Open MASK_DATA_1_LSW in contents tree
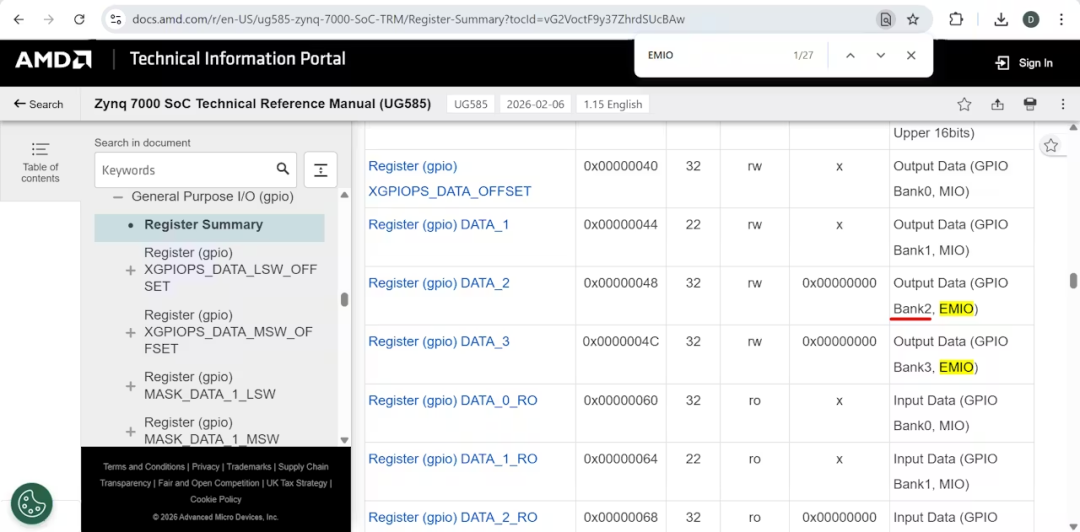This screenshot has height=532, width=1080. tap(209, 386)
